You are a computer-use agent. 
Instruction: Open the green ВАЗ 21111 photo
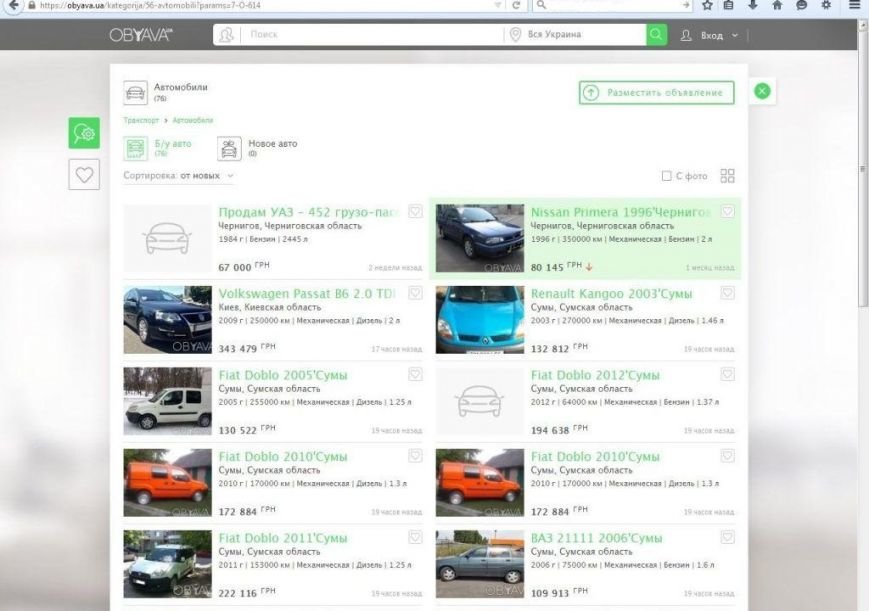479,564
